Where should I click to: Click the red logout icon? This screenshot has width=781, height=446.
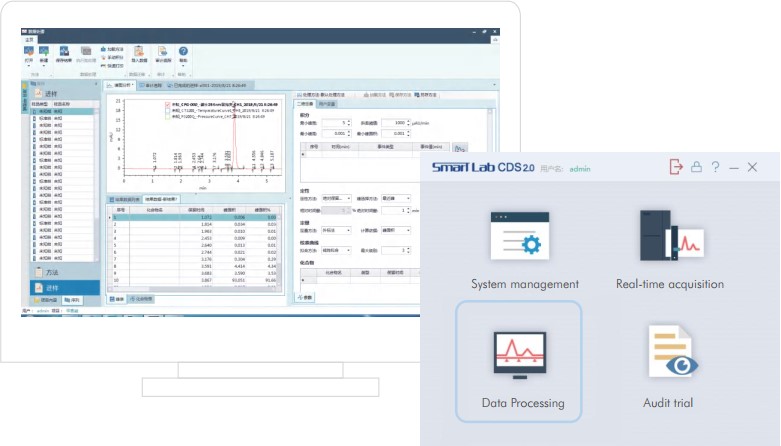click(676, 168)
